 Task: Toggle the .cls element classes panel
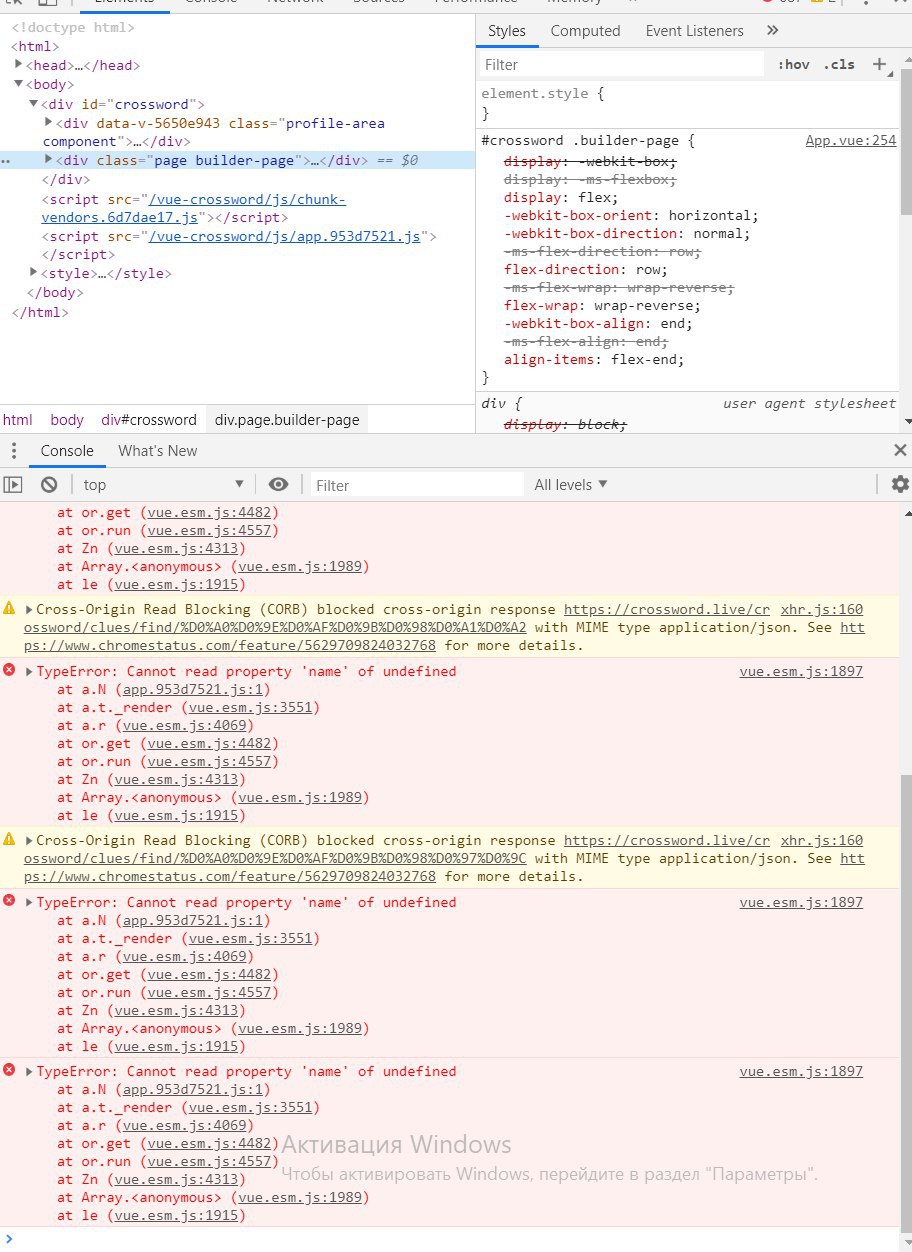[839, 64]
